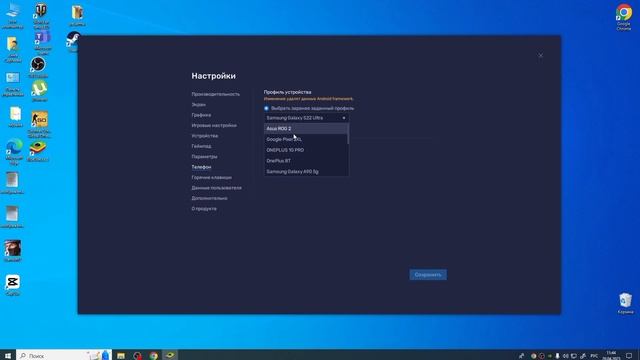Open the Экран settings section
The height and width of the screenshot is (360, 640).
click(x=198, y=104)
